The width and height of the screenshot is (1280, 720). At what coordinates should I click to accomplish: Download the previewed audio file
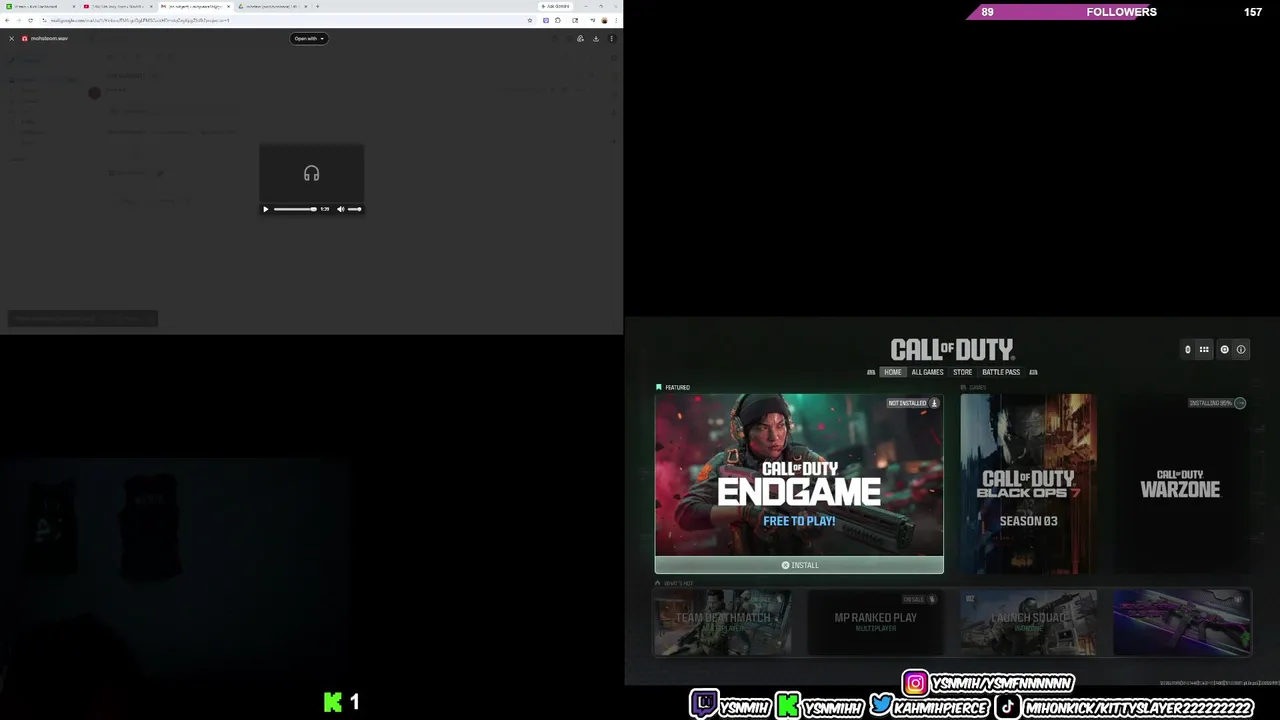596,38
